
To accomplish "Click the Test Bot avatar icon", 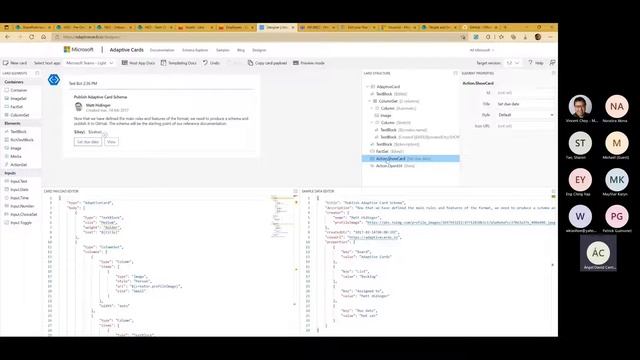I will coord(54,80).
